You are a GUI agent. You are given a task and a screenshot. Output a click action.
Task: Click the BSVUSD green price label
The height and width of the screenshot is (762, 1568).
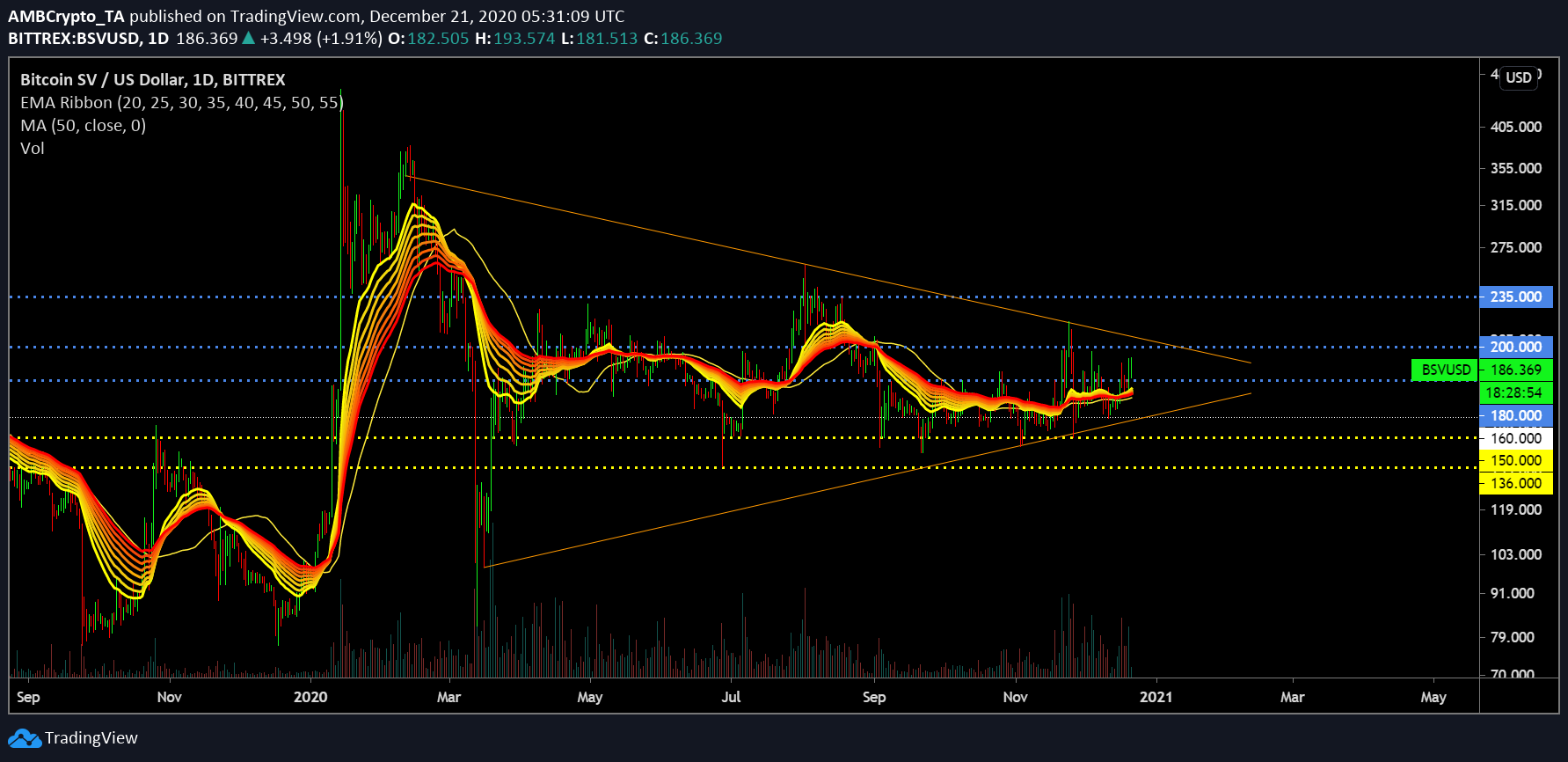point(1446,370)
